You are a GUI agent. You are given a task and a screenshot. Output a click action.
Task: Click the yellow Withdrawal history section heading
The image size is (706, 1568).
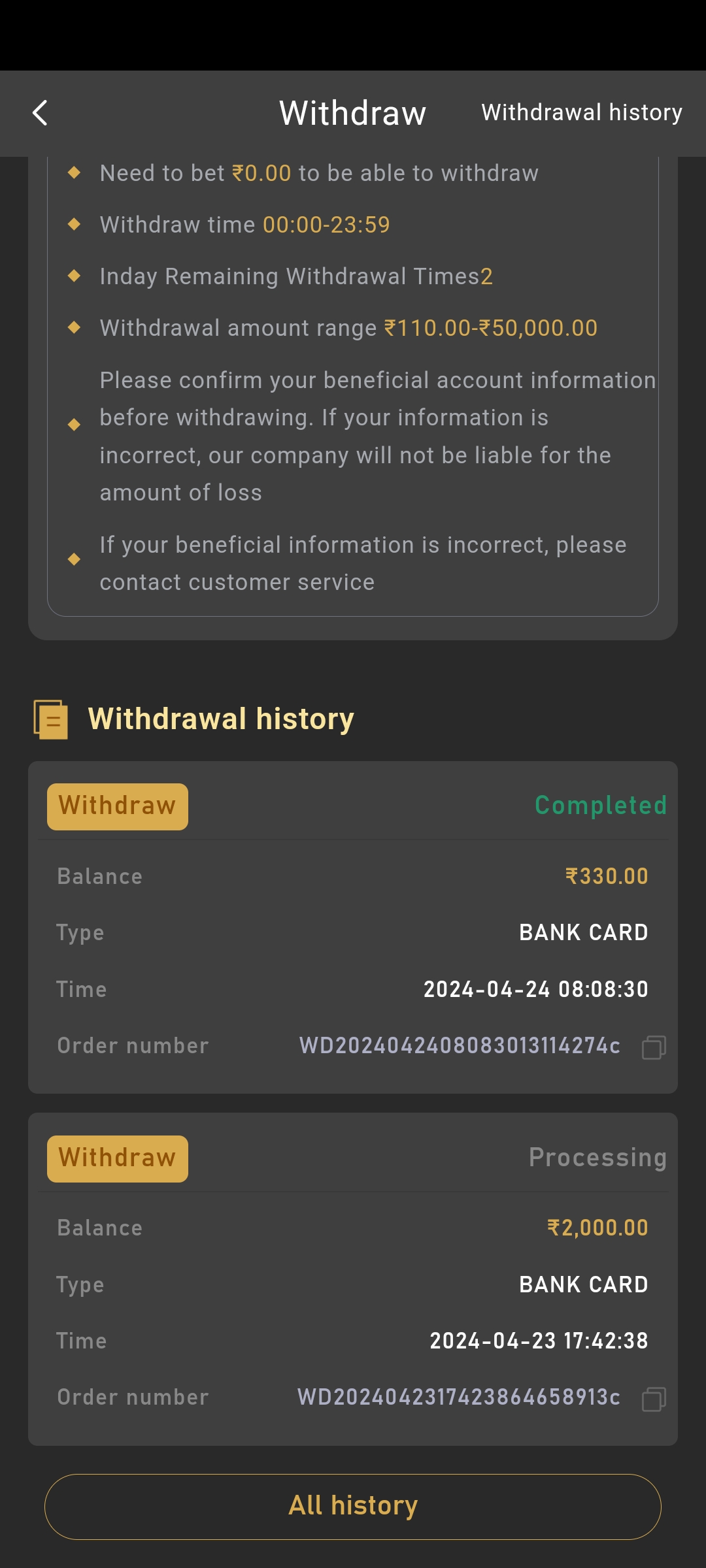[x=221, y=719]
